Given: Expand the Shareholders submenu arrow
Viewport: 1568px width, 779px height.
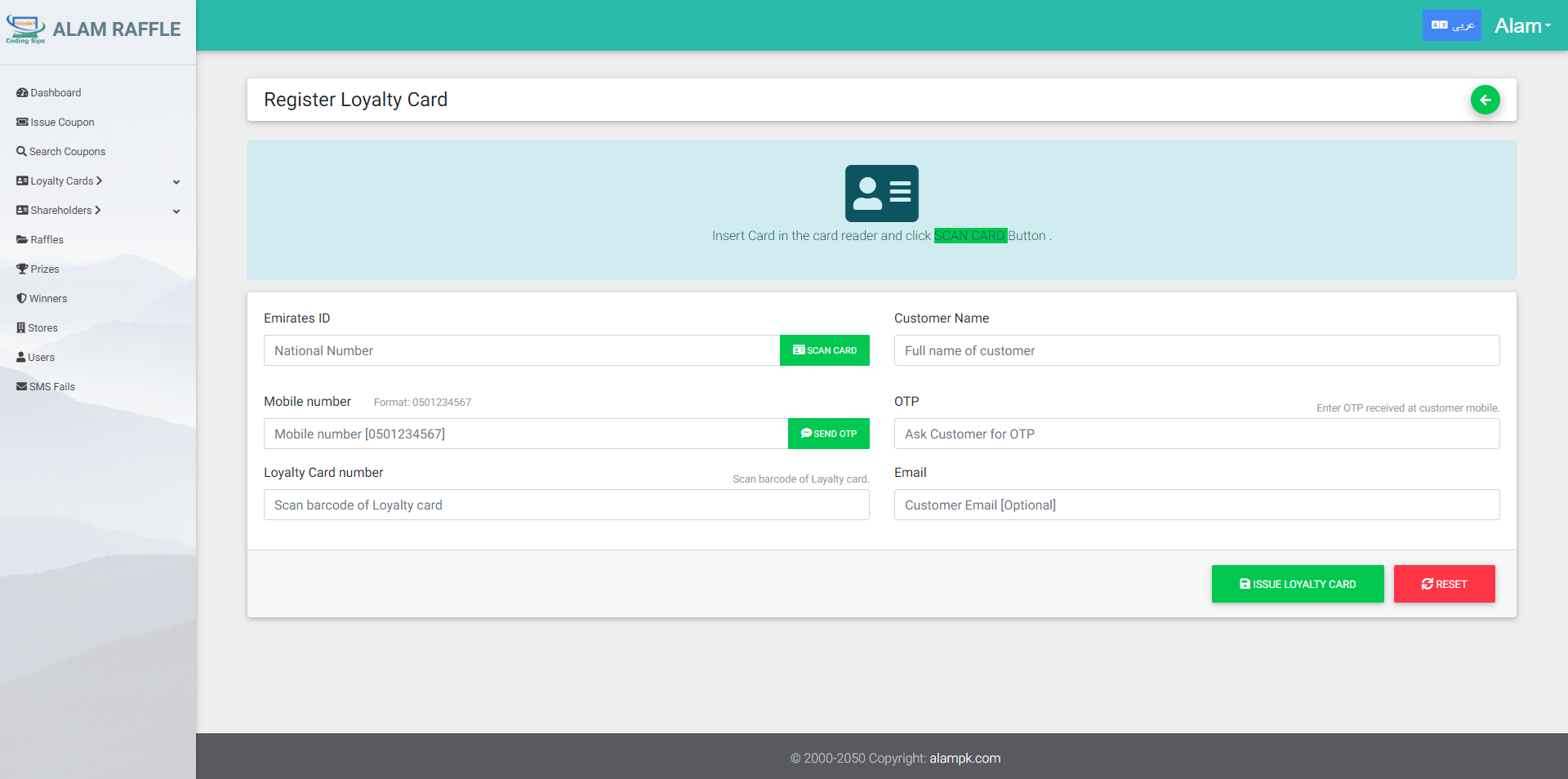Looking at the screenshot, I should pyautogui.click(x=176, y=211).
